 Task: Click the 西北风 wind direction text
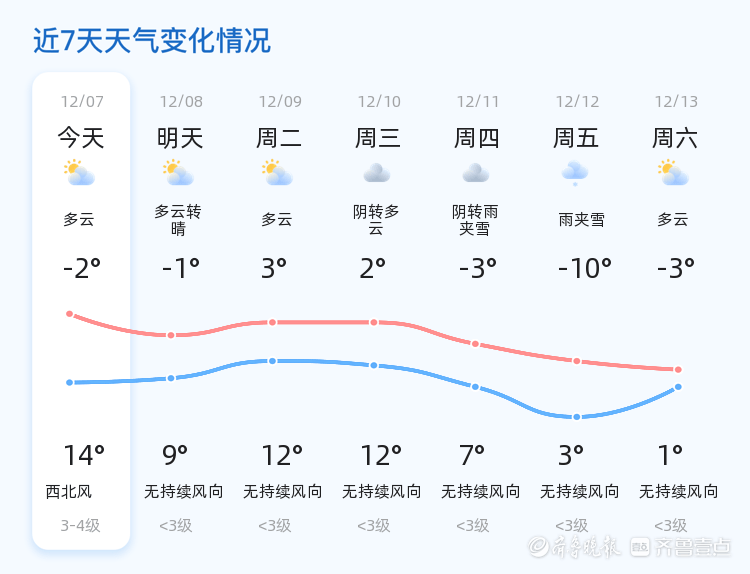69,492
